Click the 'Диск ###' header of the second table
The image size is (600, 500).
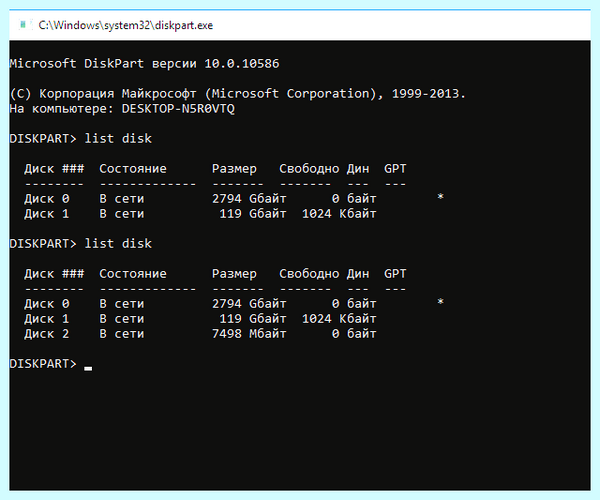(54, 274)
